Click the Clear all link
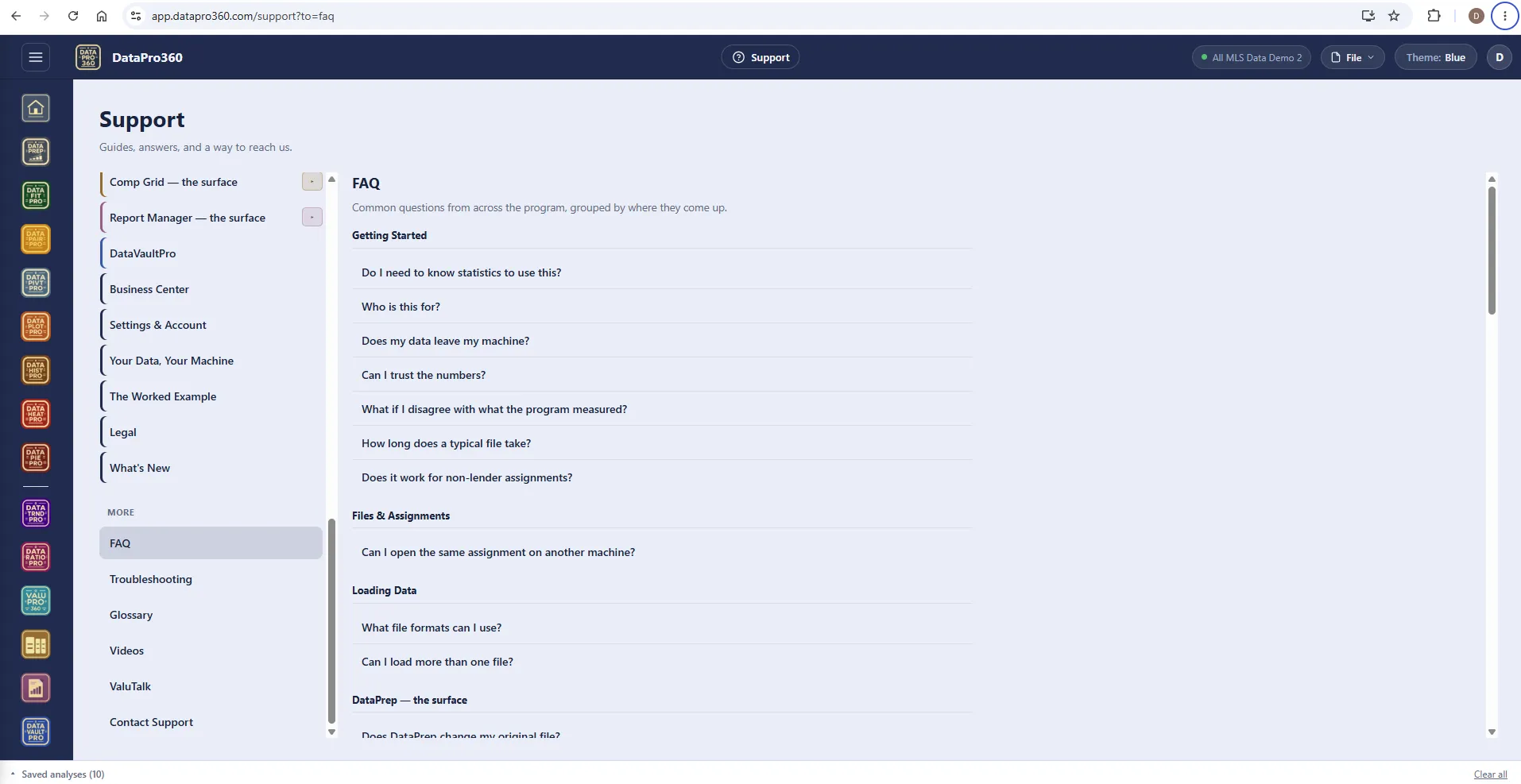This screenshot has width=1521, height=784. click(1490, 774)
